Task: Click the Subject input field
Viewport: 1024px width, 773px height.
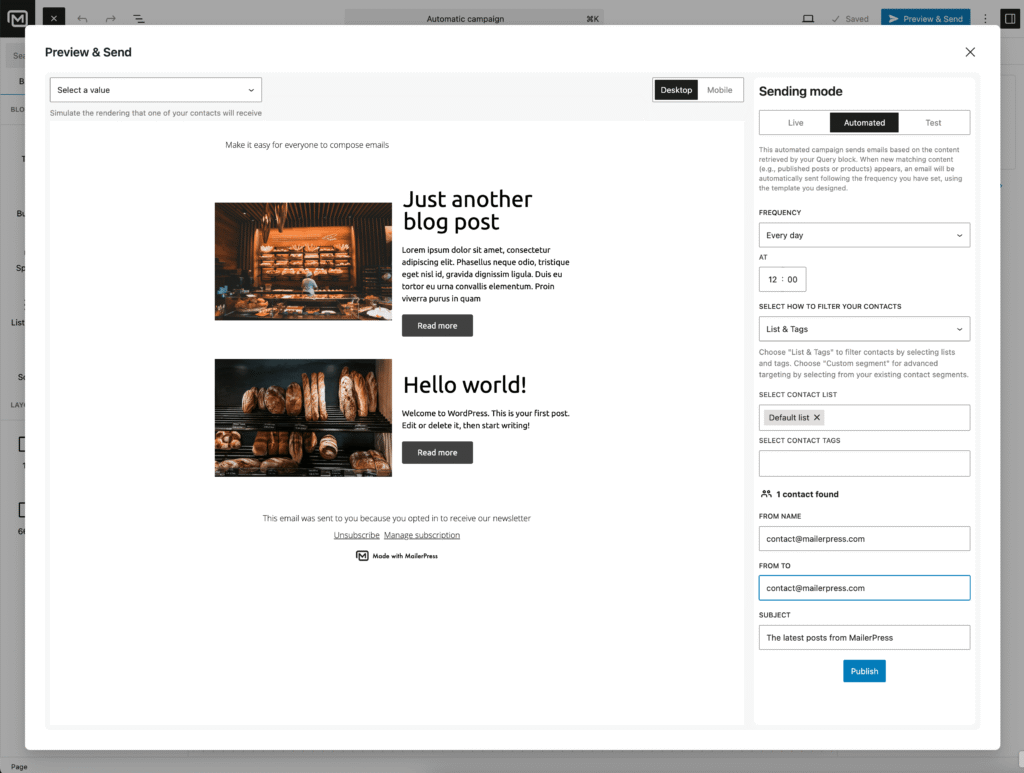Action: (864, 637)
